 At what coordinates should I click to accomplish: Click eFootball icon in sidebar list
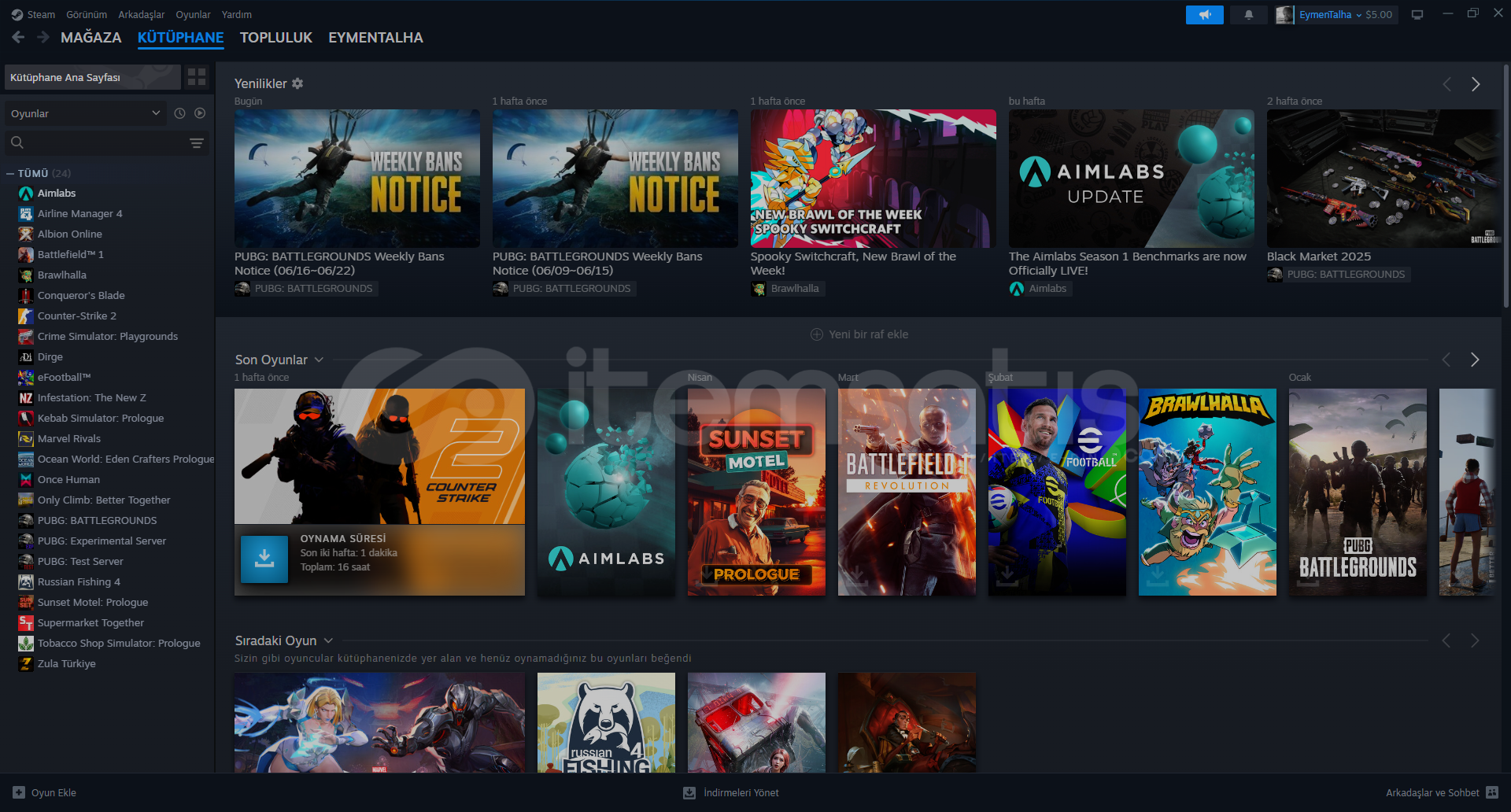(26, 378)
